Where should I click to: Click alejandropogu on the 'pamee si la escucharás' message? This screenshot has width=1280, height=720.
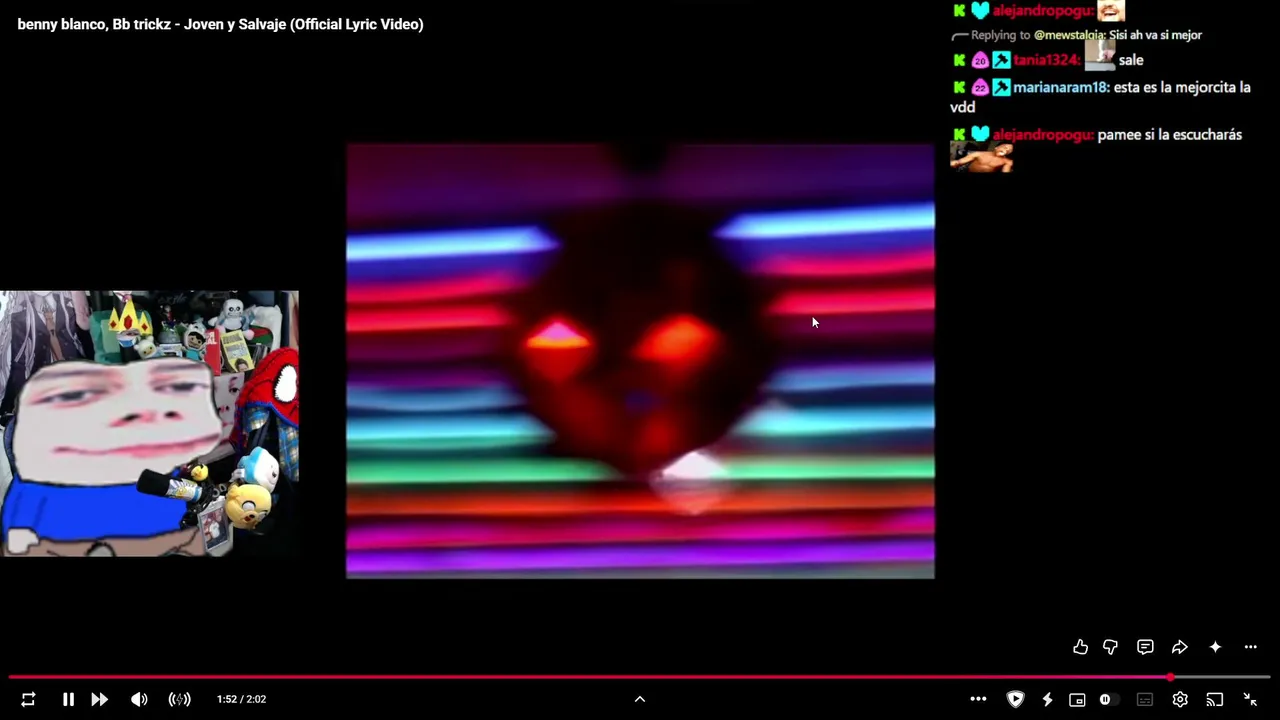1043,134
